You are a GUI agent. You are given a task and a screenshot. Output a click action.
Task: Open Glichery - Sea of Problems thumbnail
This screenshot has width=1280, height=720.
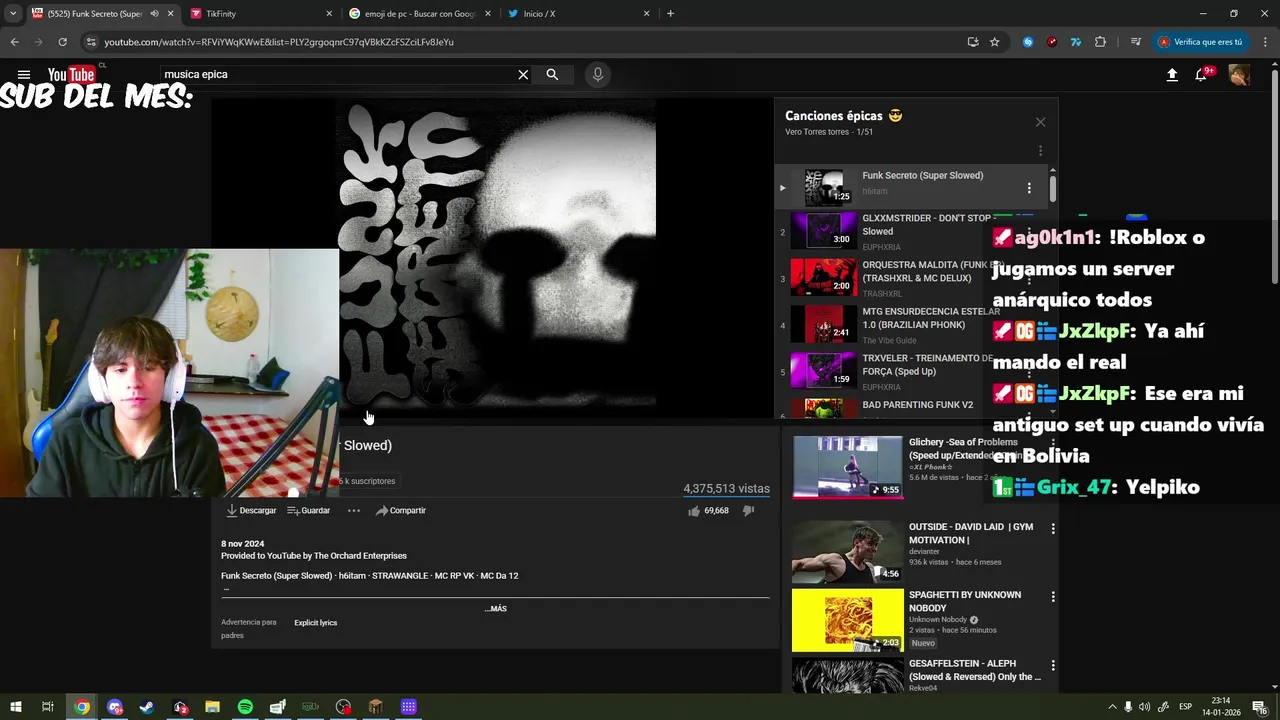tap(847, 467)
